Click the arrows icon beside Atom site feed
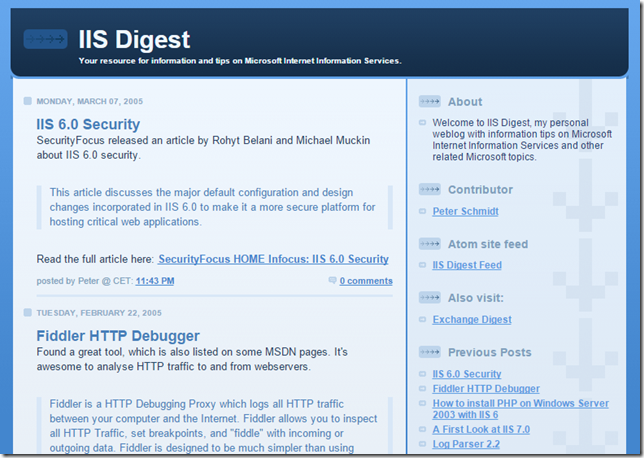Screen dimensions: 644x458 click(430, 244)
